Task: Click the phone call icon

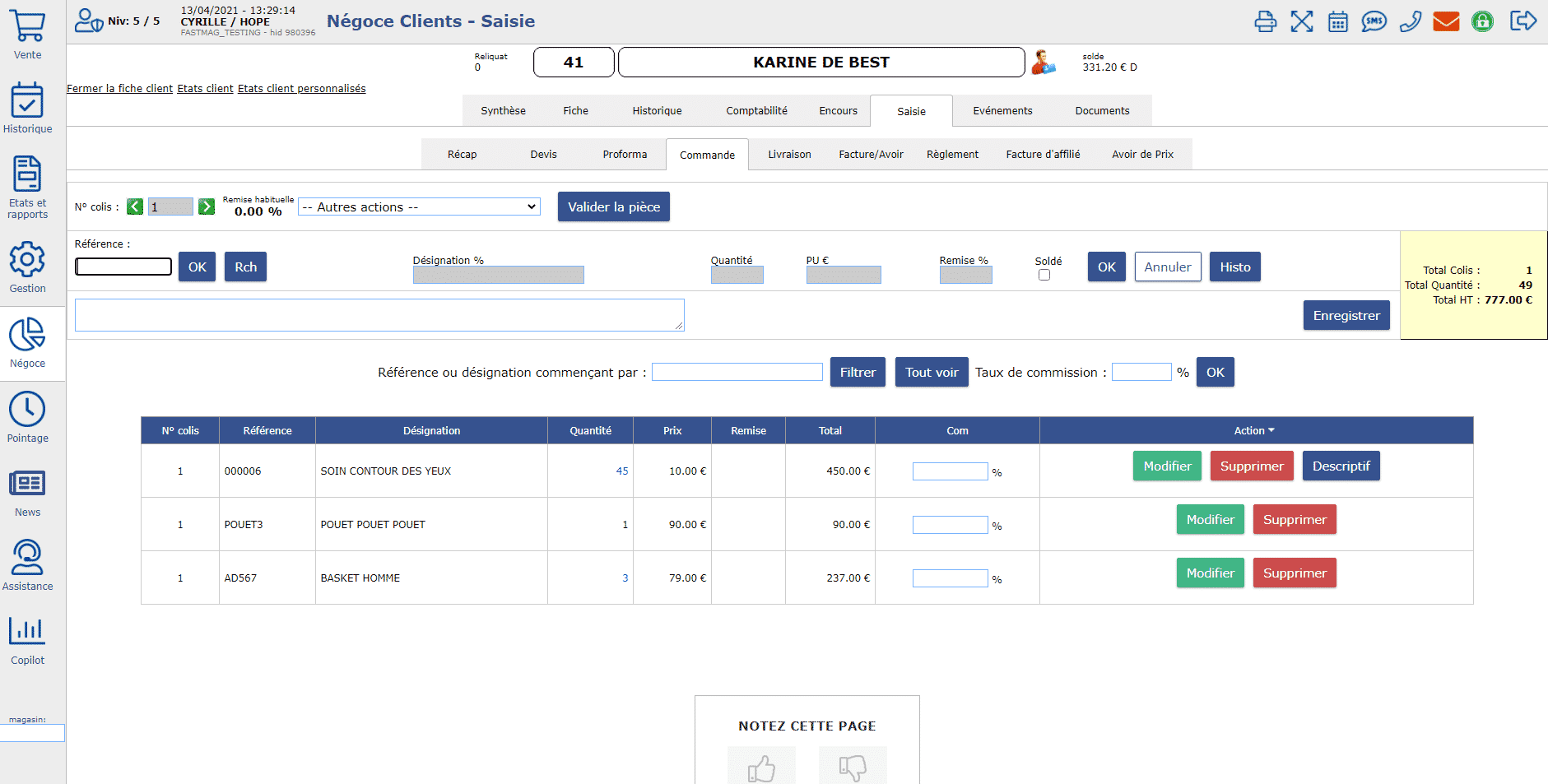Action: point(1410,21)
